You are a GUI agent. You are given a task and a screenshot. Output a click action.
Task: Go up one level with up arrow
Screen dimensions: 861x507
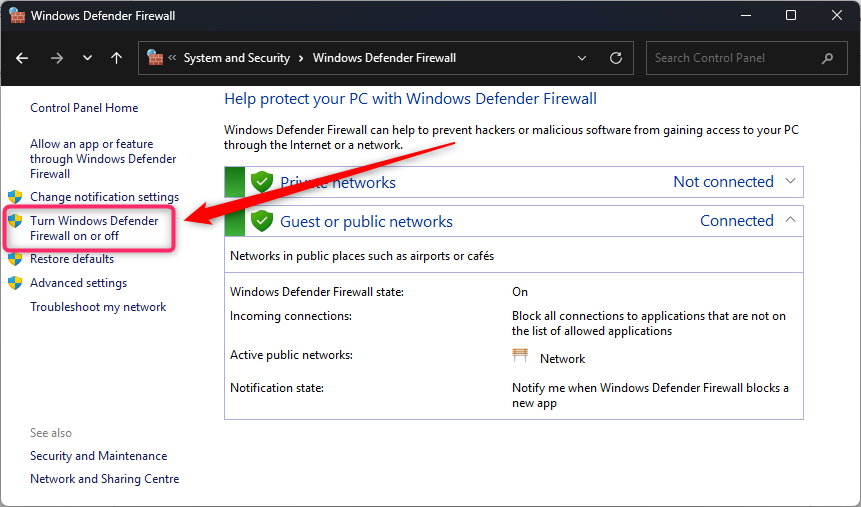pyautogui.click(x=116, y=58)
